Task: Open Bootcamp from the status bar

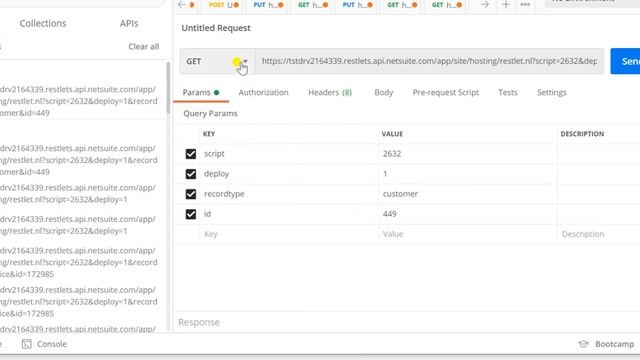Action: (606, 344)
